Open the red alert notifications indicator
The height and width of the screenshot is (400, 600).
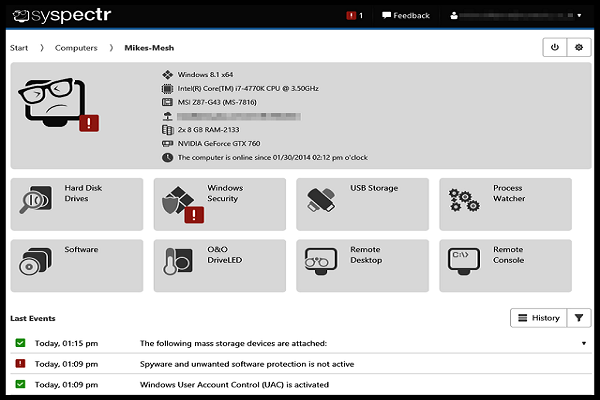click(354, 16)
